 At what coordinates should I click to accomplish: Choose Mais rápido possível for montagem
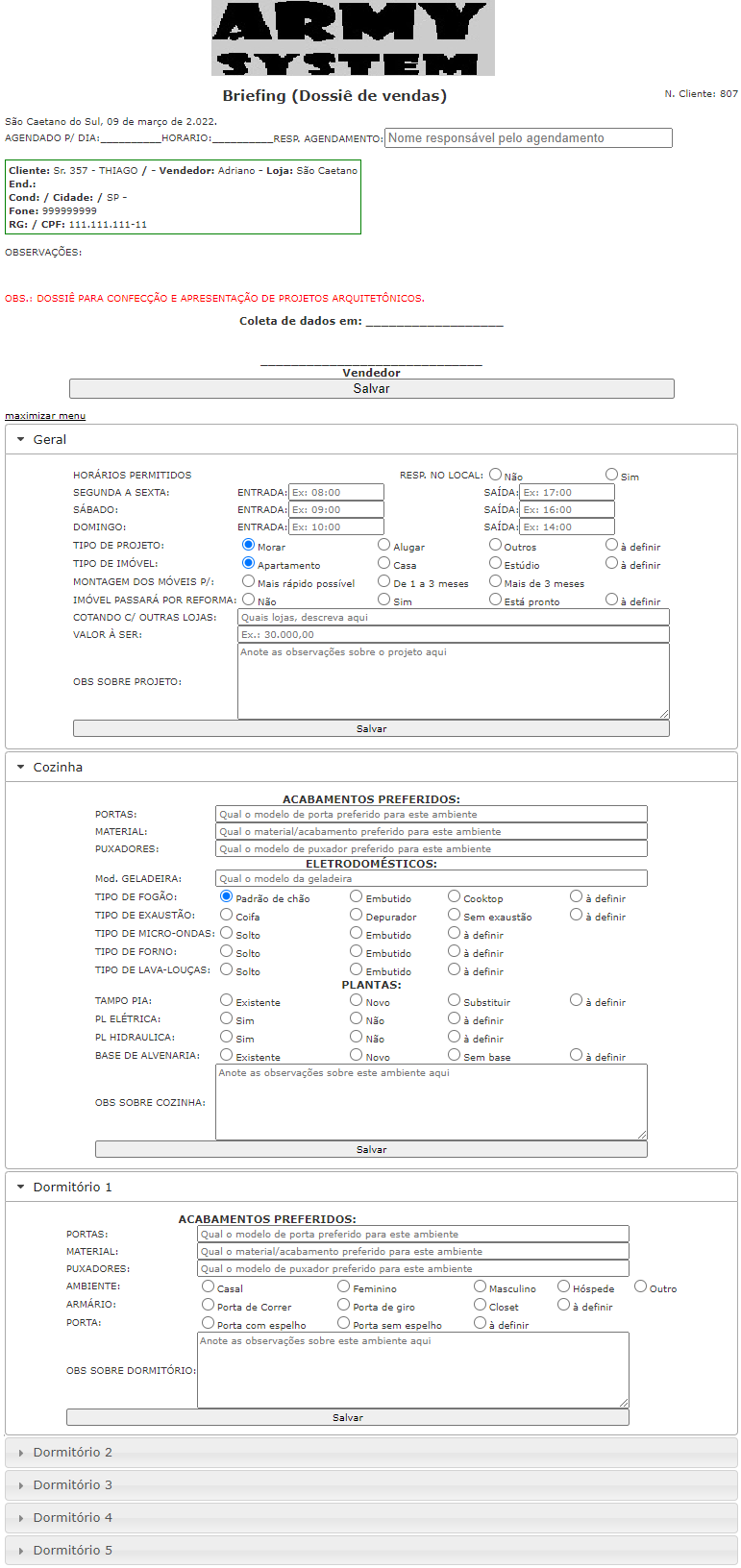248,580
